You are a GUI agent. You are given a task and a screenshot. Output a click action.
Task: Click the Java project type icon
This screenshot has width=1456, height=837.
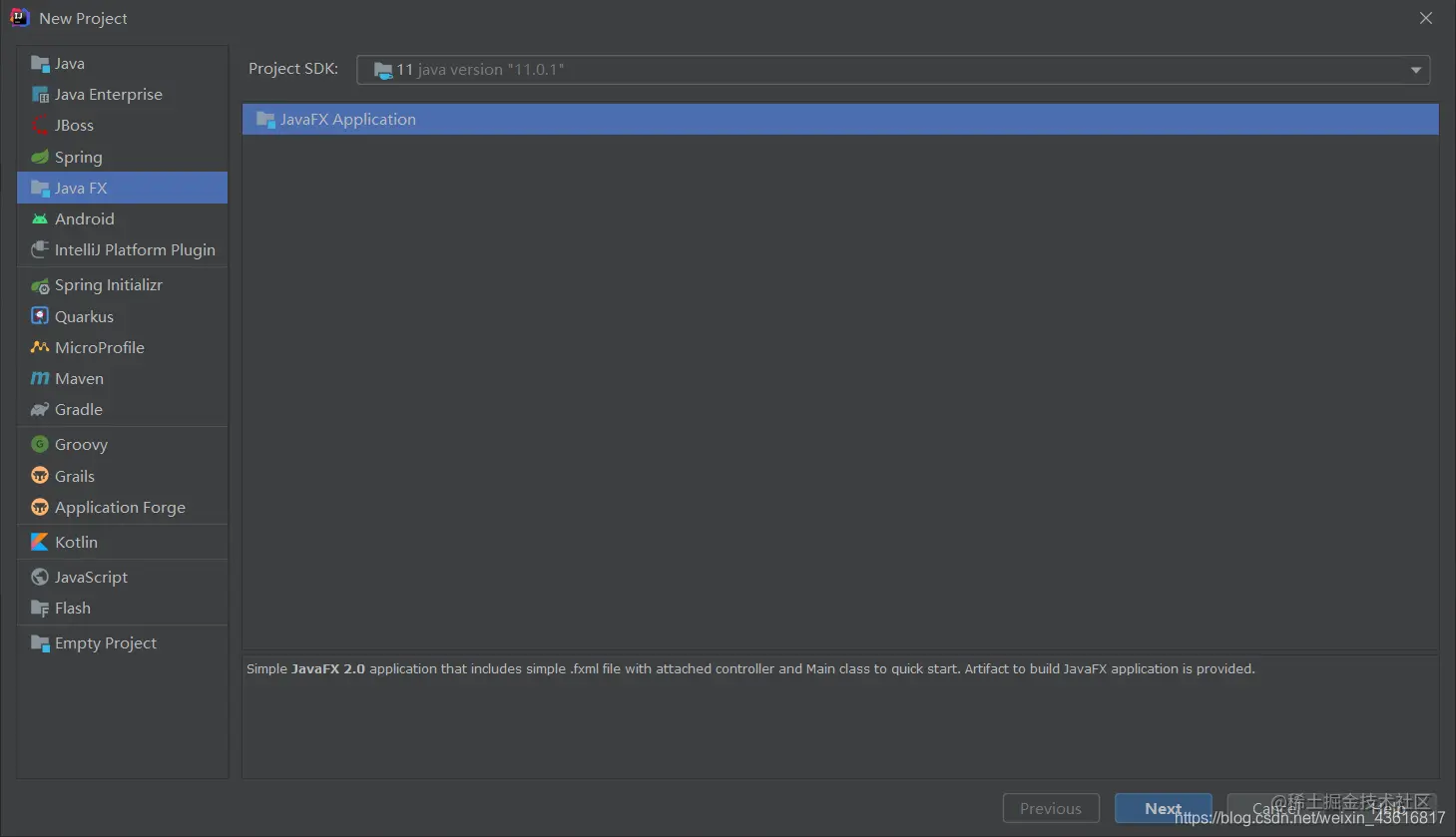40,64
